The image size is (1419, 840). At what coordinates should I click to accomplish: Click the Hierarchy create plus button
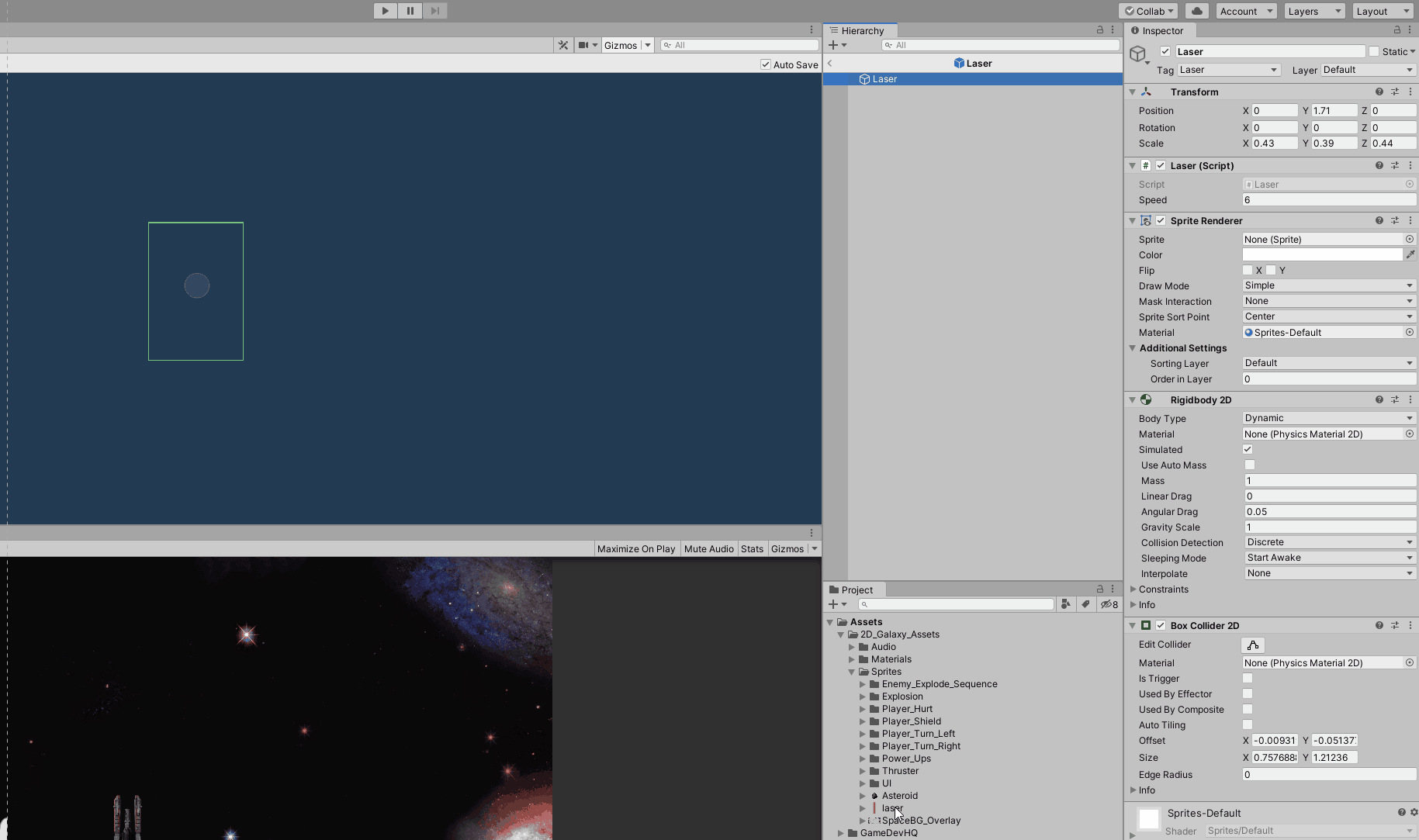coord(833,45)
